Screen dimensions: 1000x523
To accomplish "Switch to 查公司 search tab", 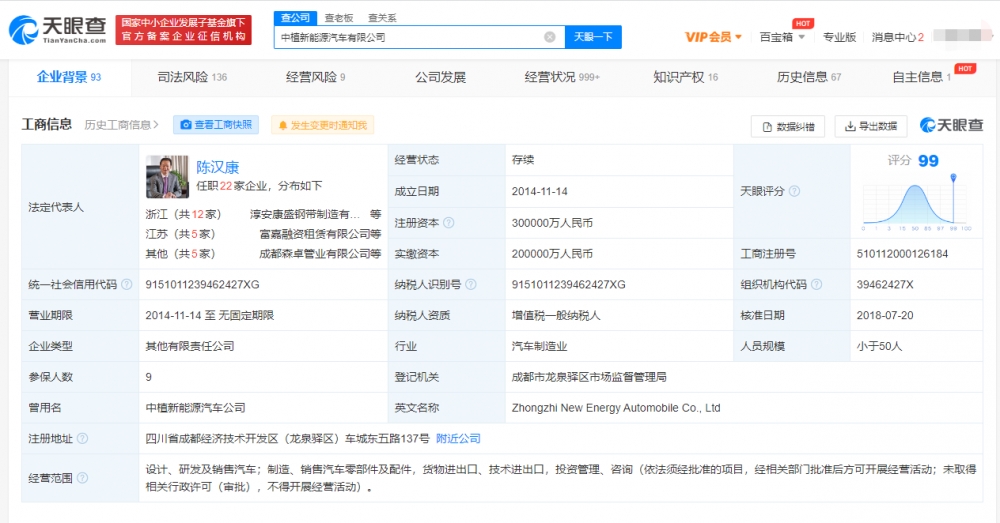I will (x=295, y=18).
